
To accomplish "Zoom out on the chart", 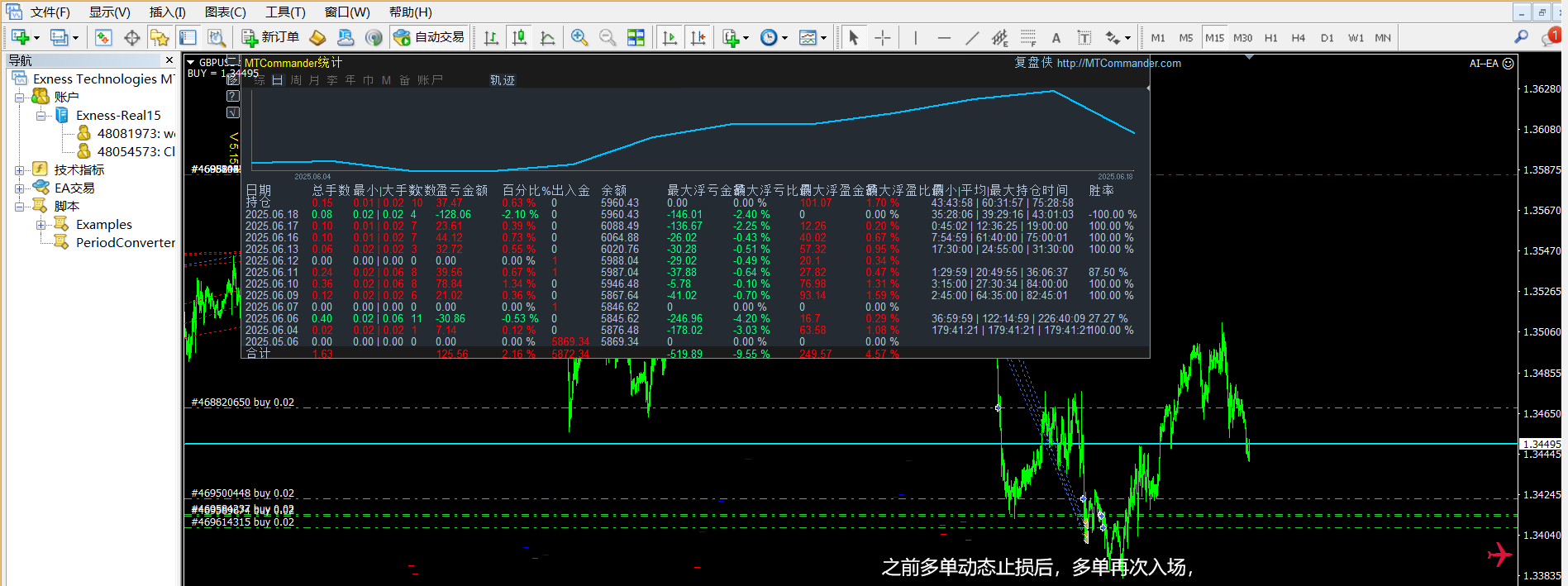I will [x=608, y=37].
